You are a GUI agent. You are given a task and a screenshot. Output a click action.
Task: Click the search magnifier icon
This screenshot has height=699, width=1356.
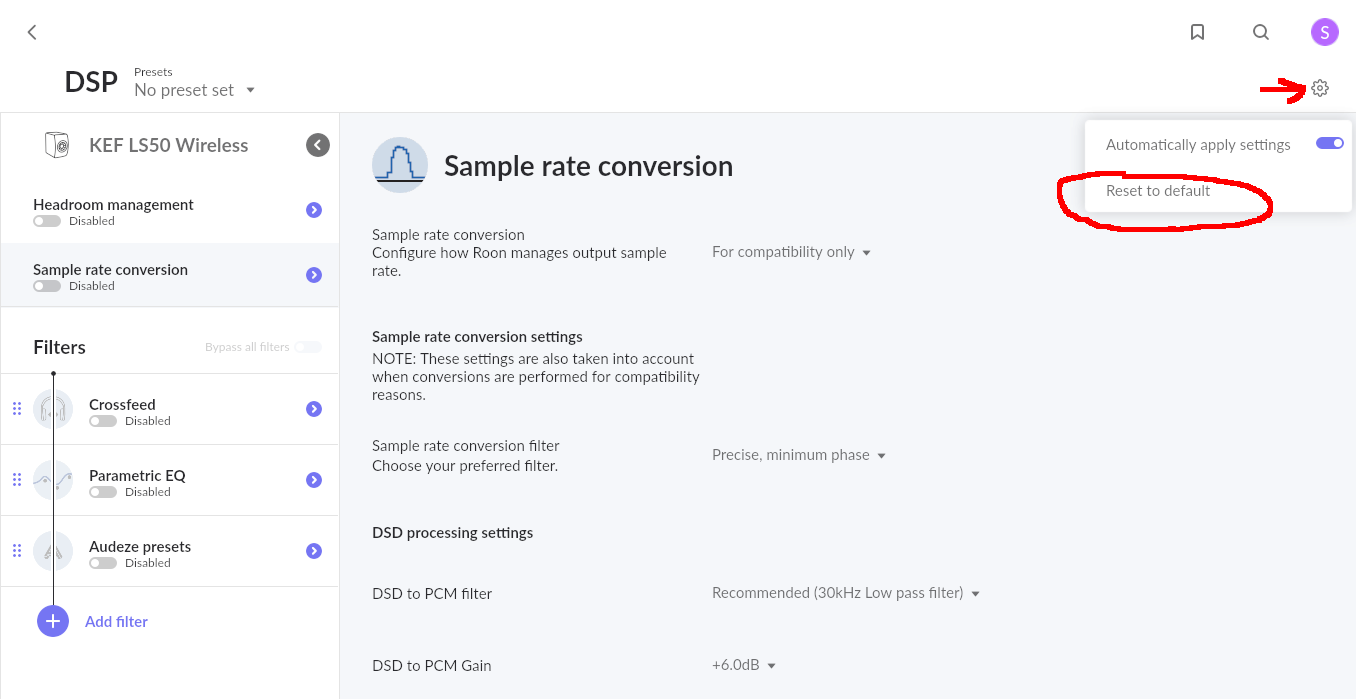point(1261,32)
